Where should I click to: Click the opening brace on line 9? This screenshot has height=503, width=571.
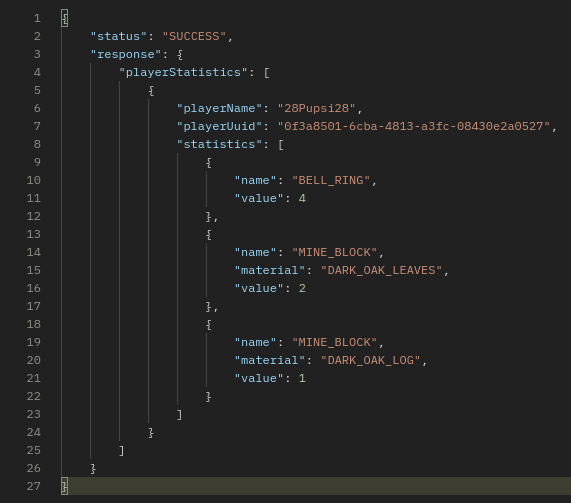(209, 162)
